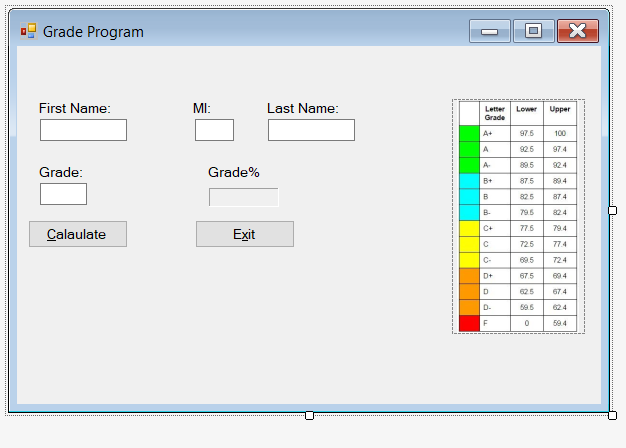626x448 pixels.
Task: Click the green A+ color cell
Action: click(x=470, y=133)
